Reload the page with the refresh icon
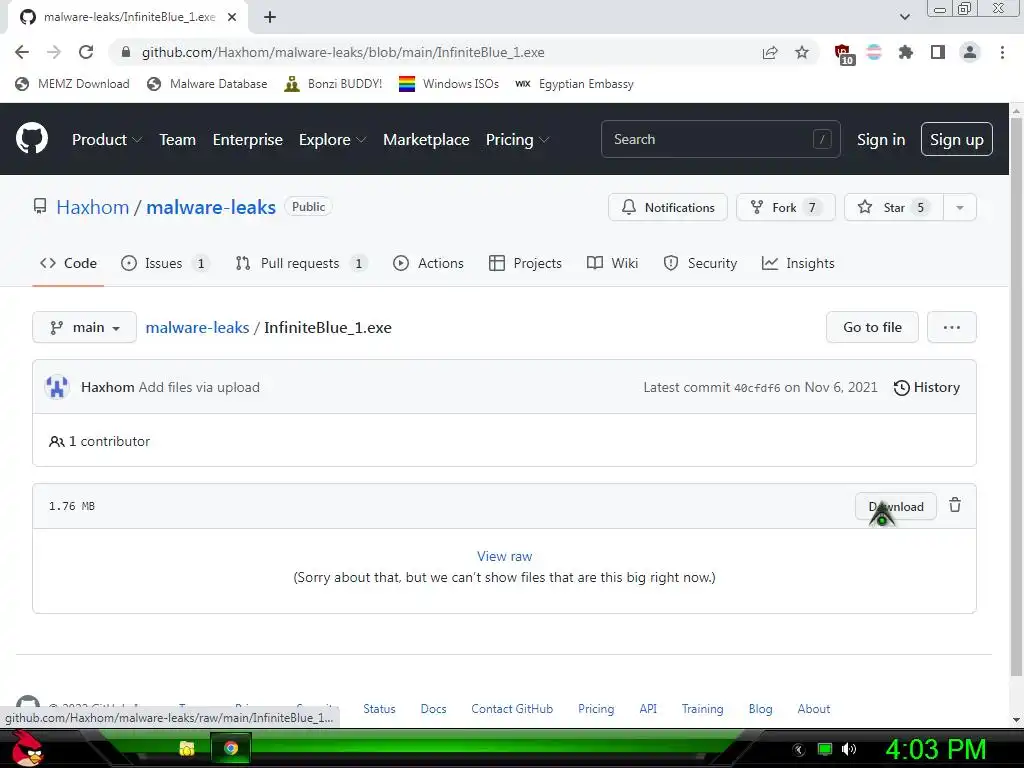Image resolution: width=1024 pixels, height=768 pixels. point(86,52)
